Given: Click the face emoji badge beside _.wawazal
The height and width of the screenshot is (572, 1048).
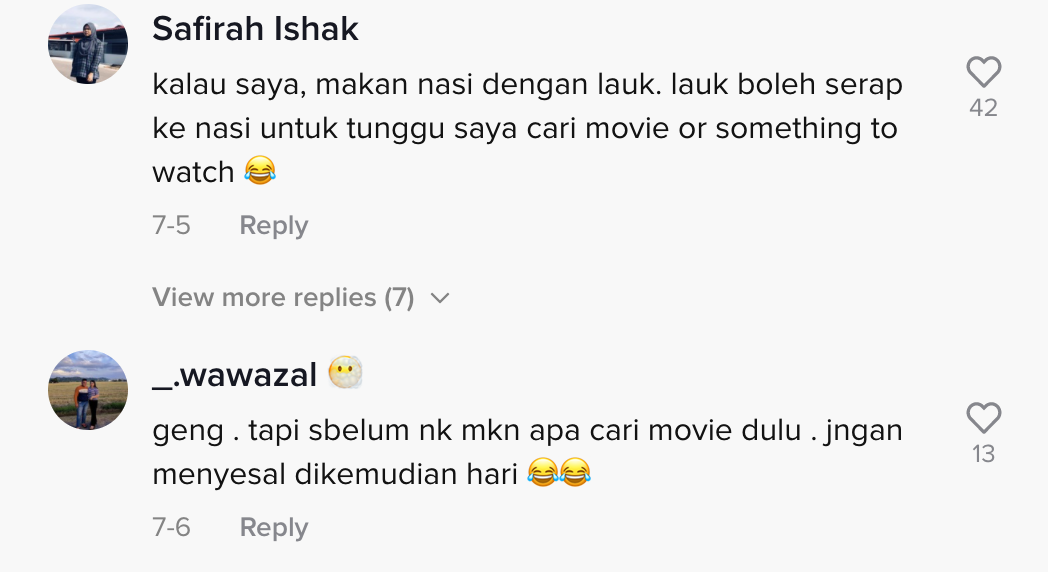Looking at the screenshot, I should tap(345, 375).
